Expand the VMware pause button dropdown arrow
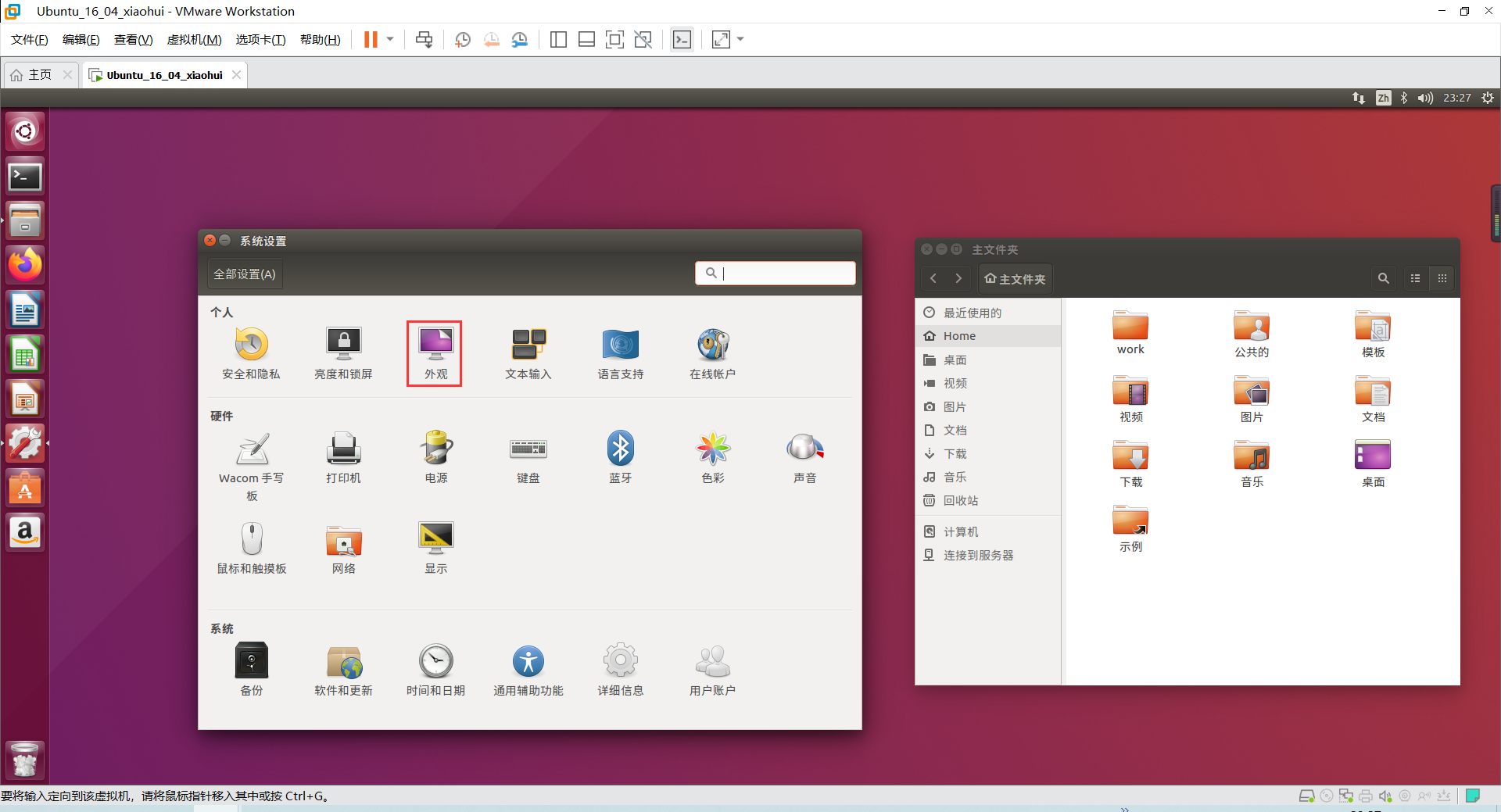This screenshot has height=812, width=1501. (390, 39)
